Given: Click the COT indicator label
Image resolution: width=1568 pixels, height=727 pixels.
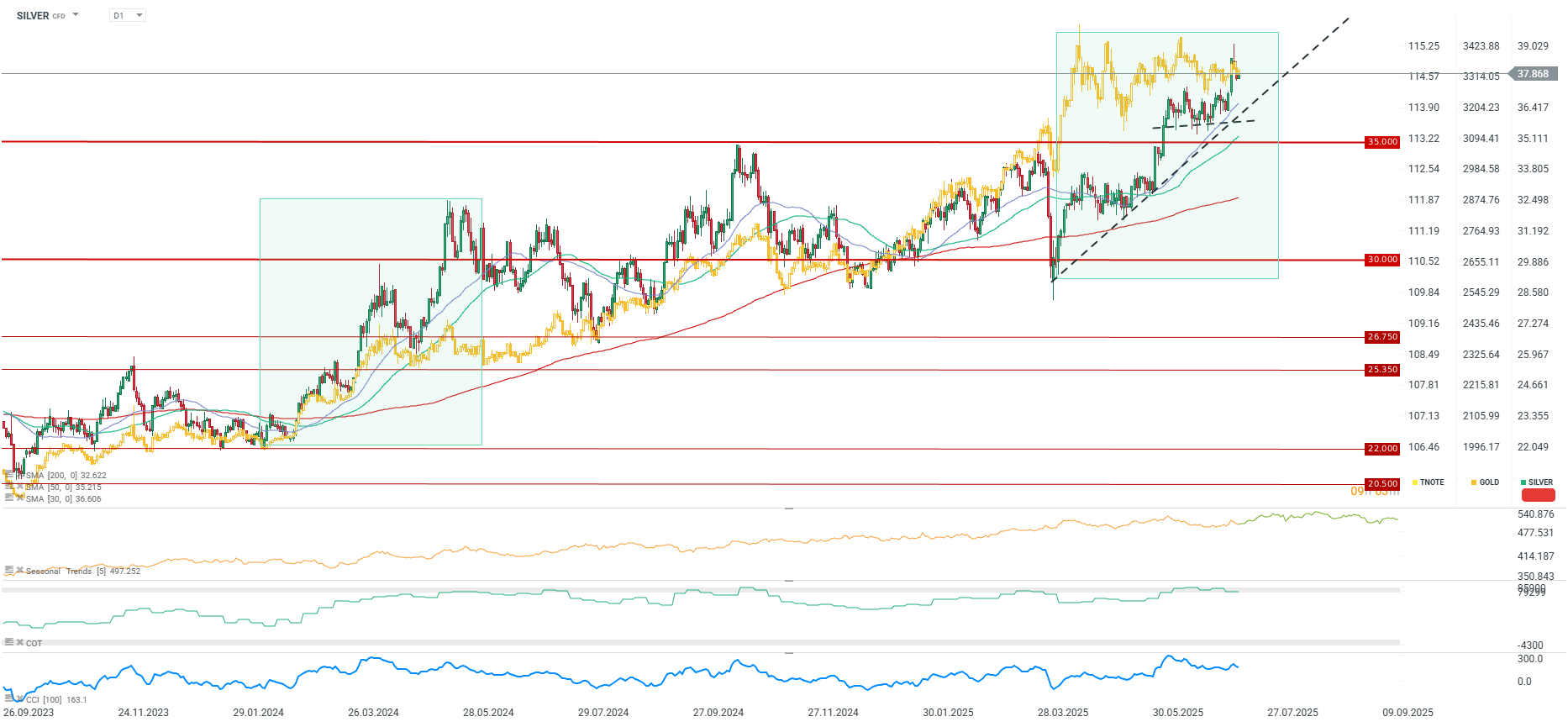Looking at the screenshot, I should 34,644.
